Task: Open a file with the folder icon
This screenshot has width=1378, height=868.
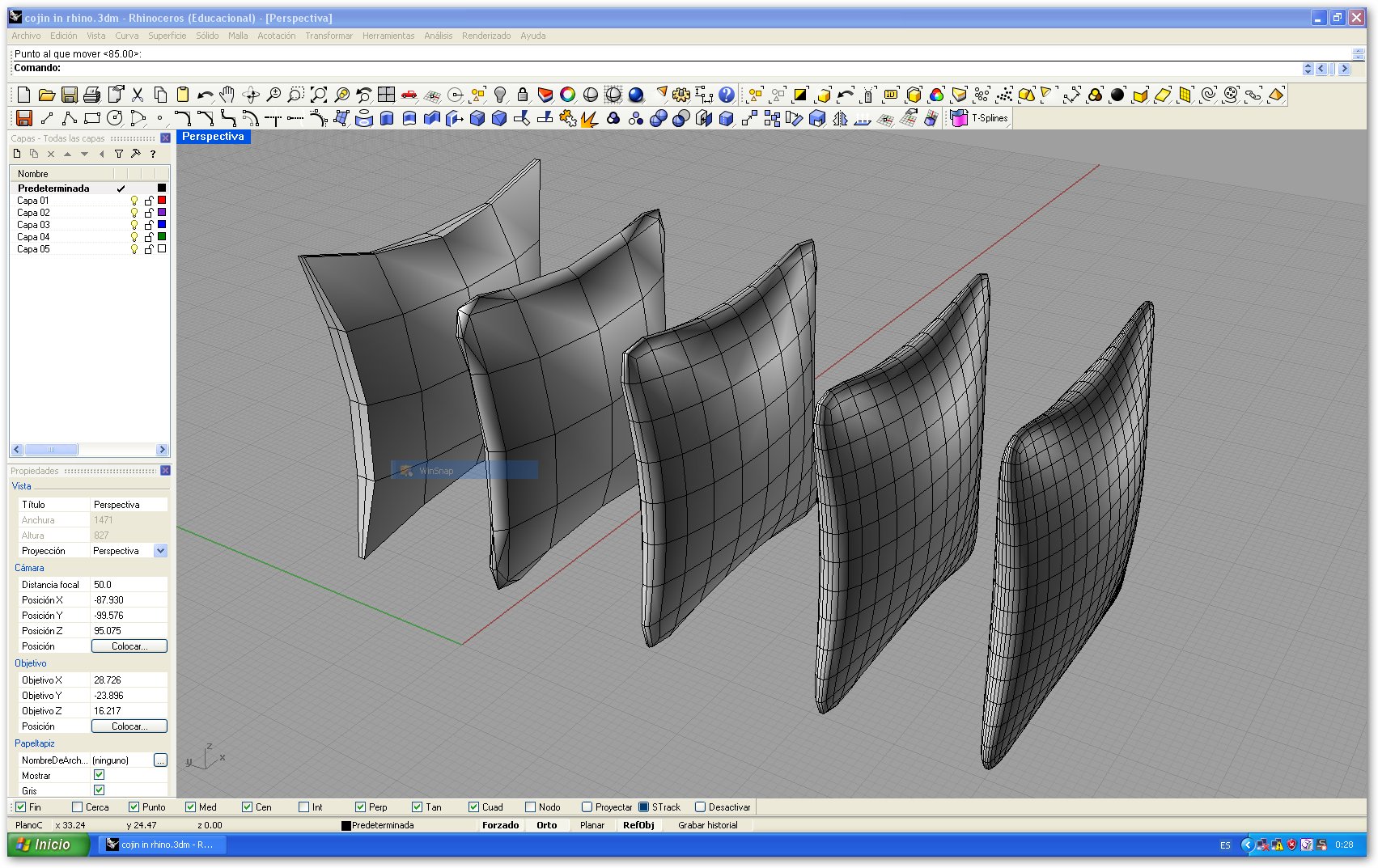Action: click(47, 95)
